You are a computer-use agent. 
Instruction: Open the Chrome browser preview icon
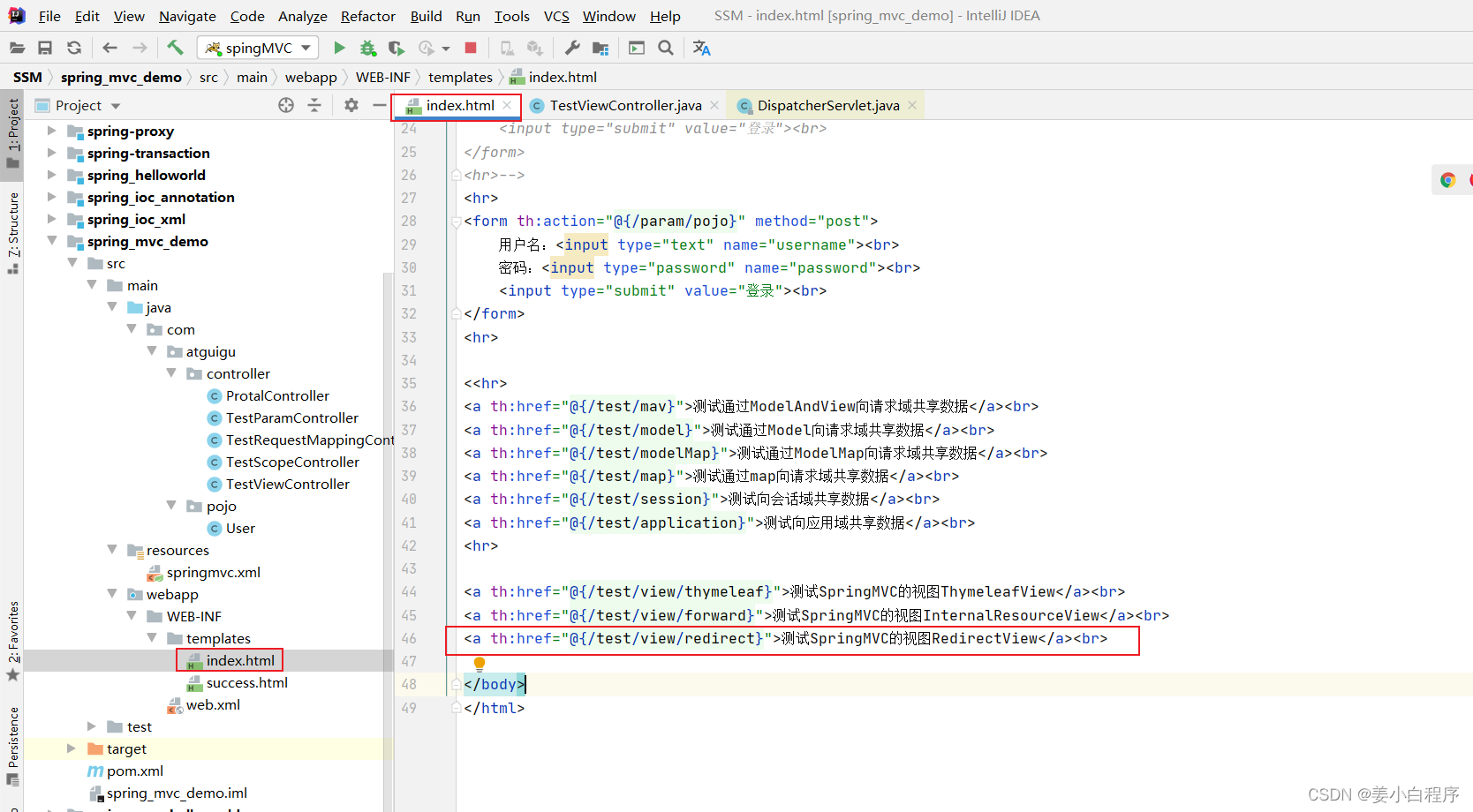1447,180
